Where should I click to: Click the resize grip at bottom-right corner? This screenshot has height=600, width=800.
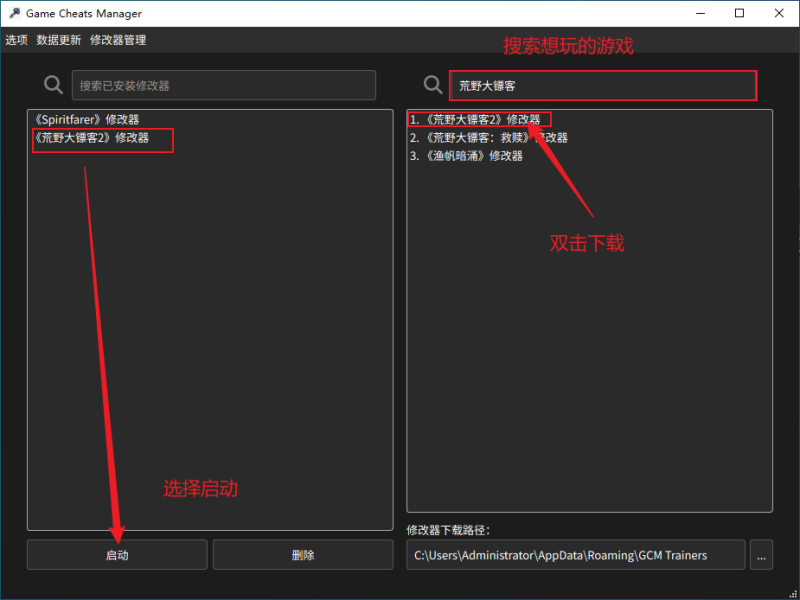pyautogui.click(x=793, y=593)
